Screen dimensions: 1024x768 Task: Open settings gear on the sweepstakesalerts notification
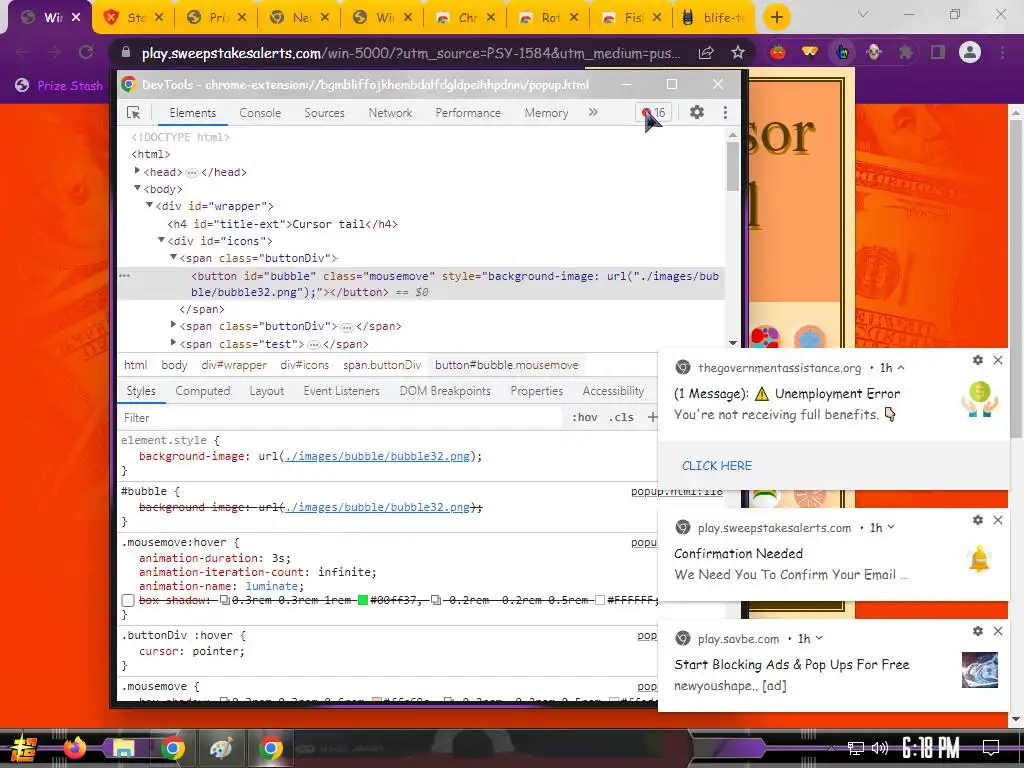pos(978,520)
